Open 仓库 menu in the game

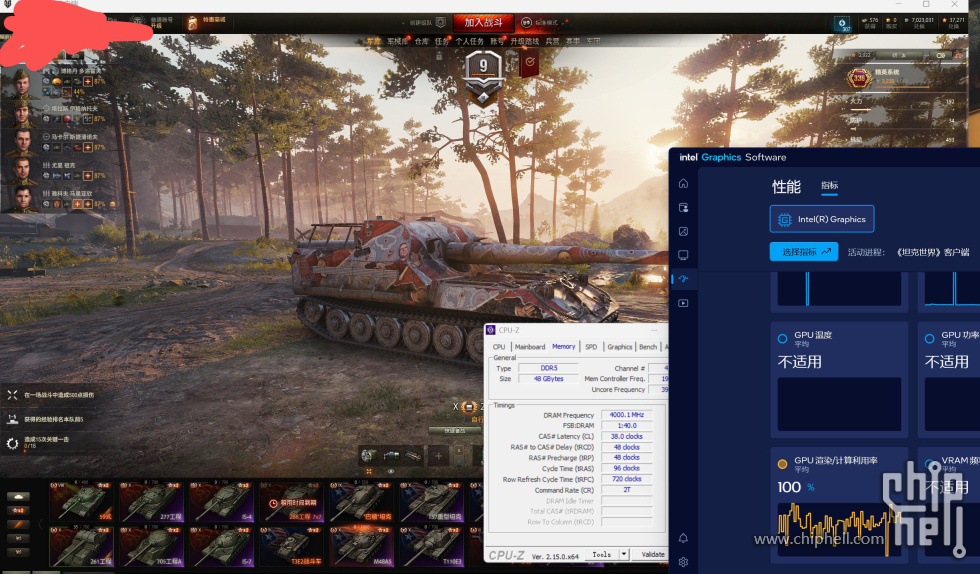pos(422,41)
